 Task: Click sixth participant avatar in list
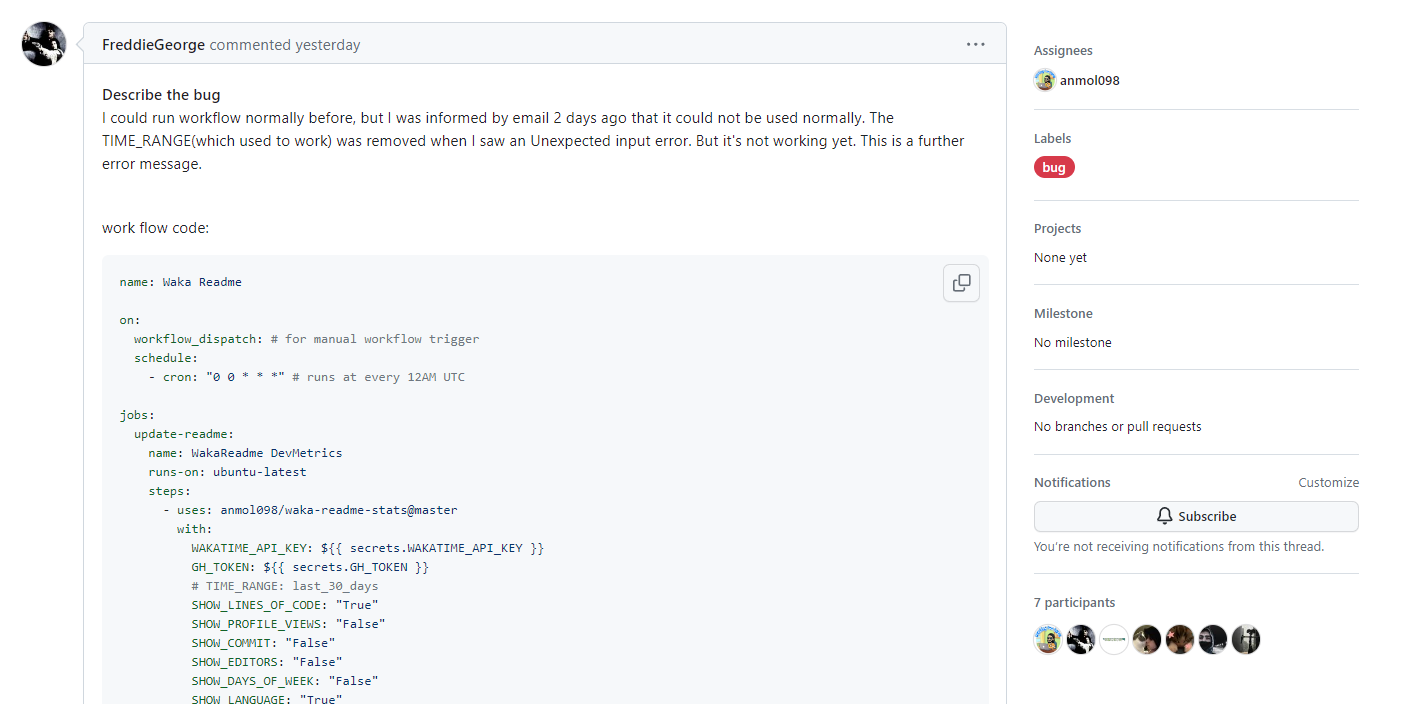(x=1213, y=640)
